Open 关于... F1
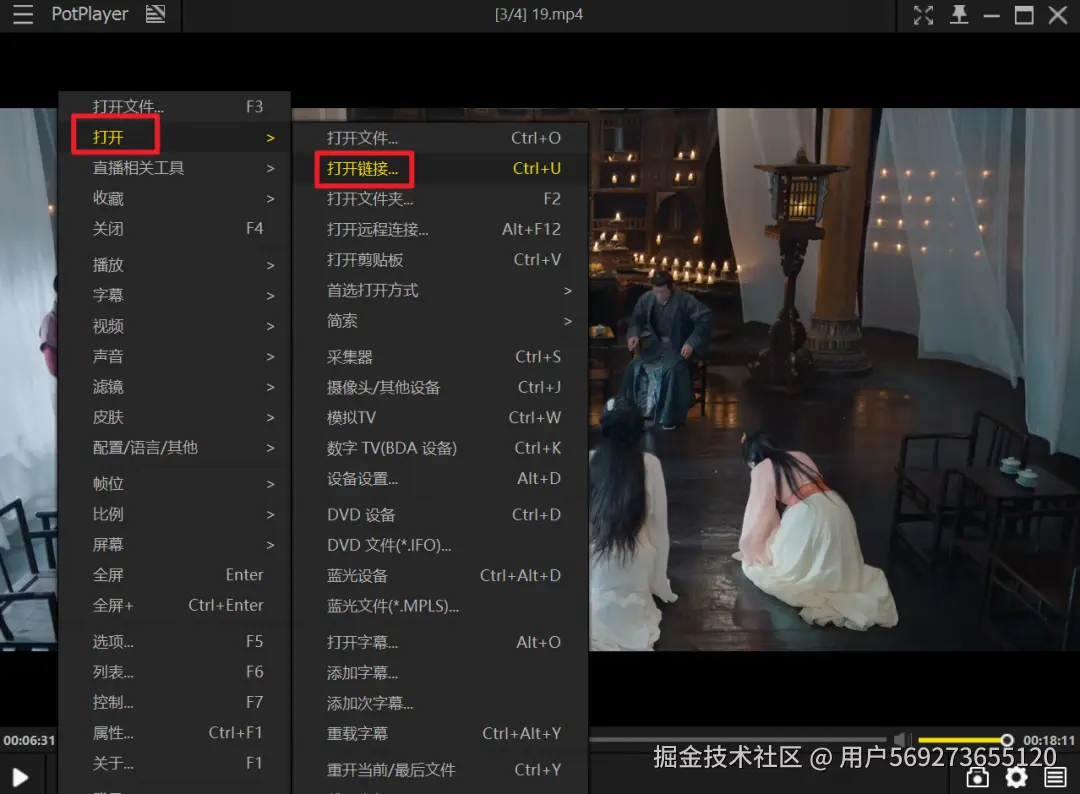 (x=175, y=763)
